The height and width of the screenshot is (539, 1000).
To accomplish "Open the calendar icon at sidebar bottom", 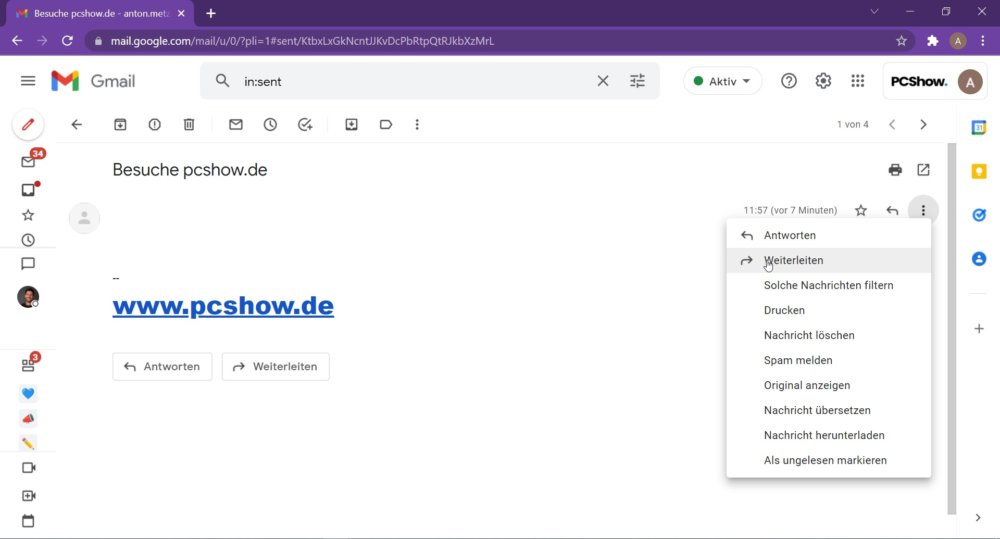I will [28, 521].
